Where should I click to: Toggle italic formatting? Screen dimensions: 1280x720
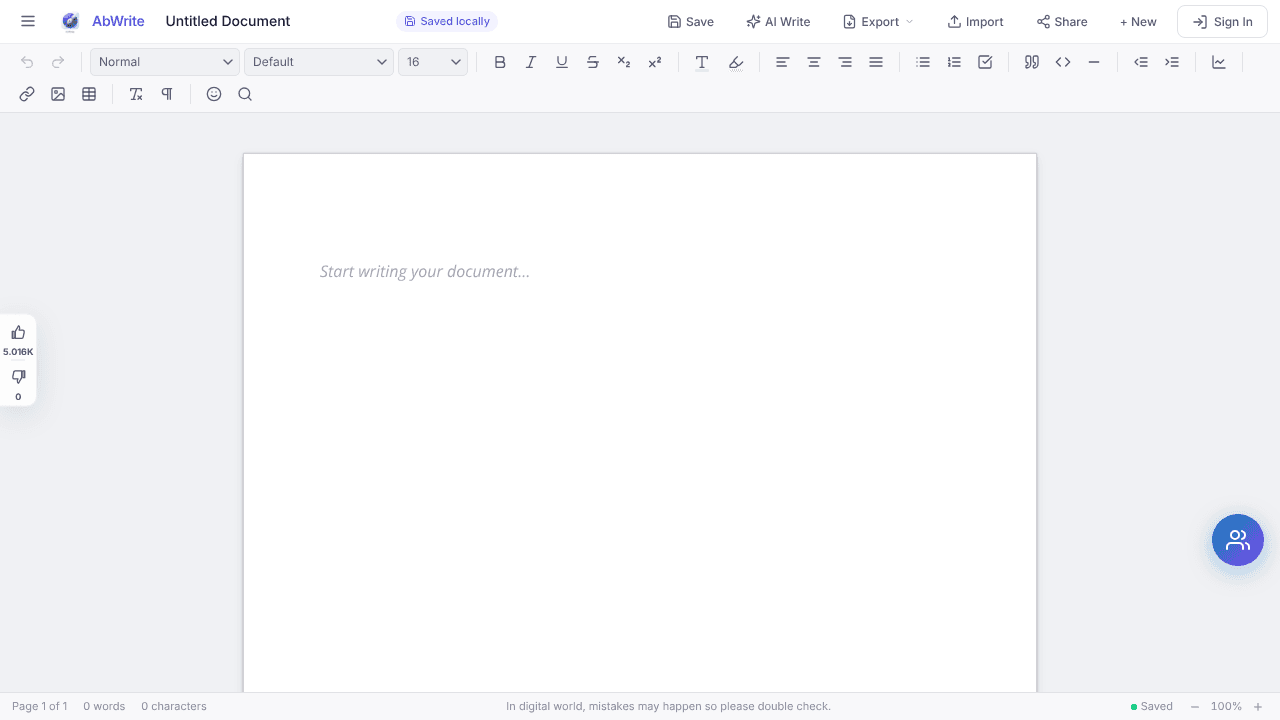pos(531,62)
